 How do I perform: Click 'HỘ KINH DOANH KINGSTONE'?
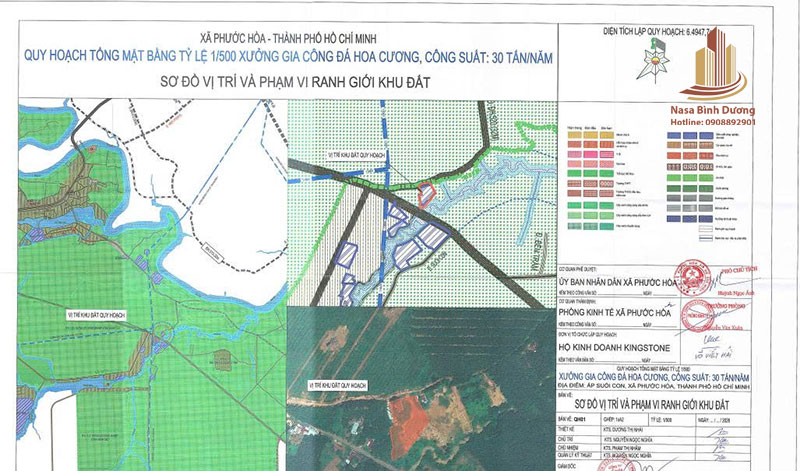coord(614,348)
